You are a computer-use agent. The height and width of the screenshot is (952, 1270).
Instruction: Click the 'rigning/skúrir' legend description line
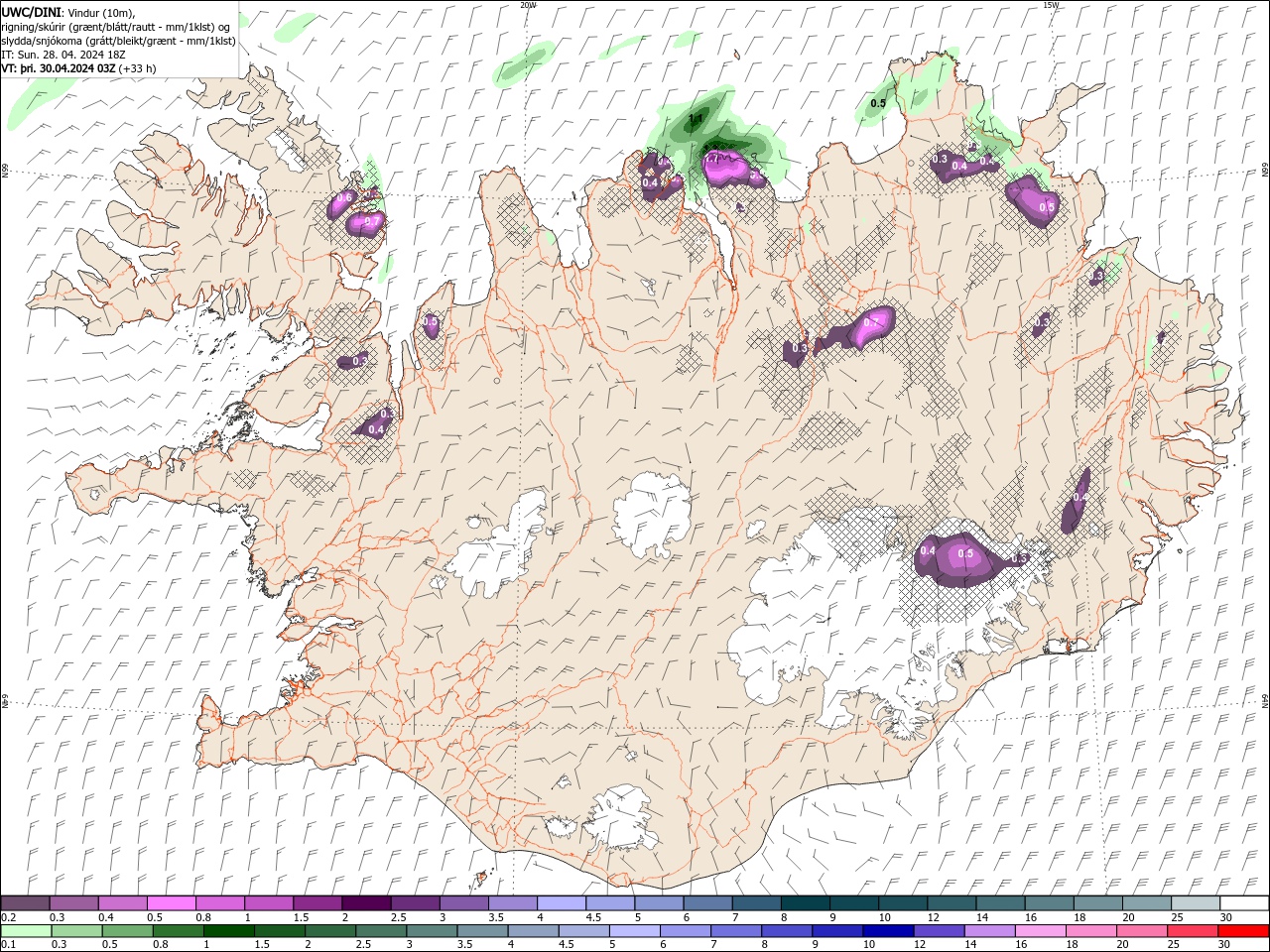click(116, 27)
